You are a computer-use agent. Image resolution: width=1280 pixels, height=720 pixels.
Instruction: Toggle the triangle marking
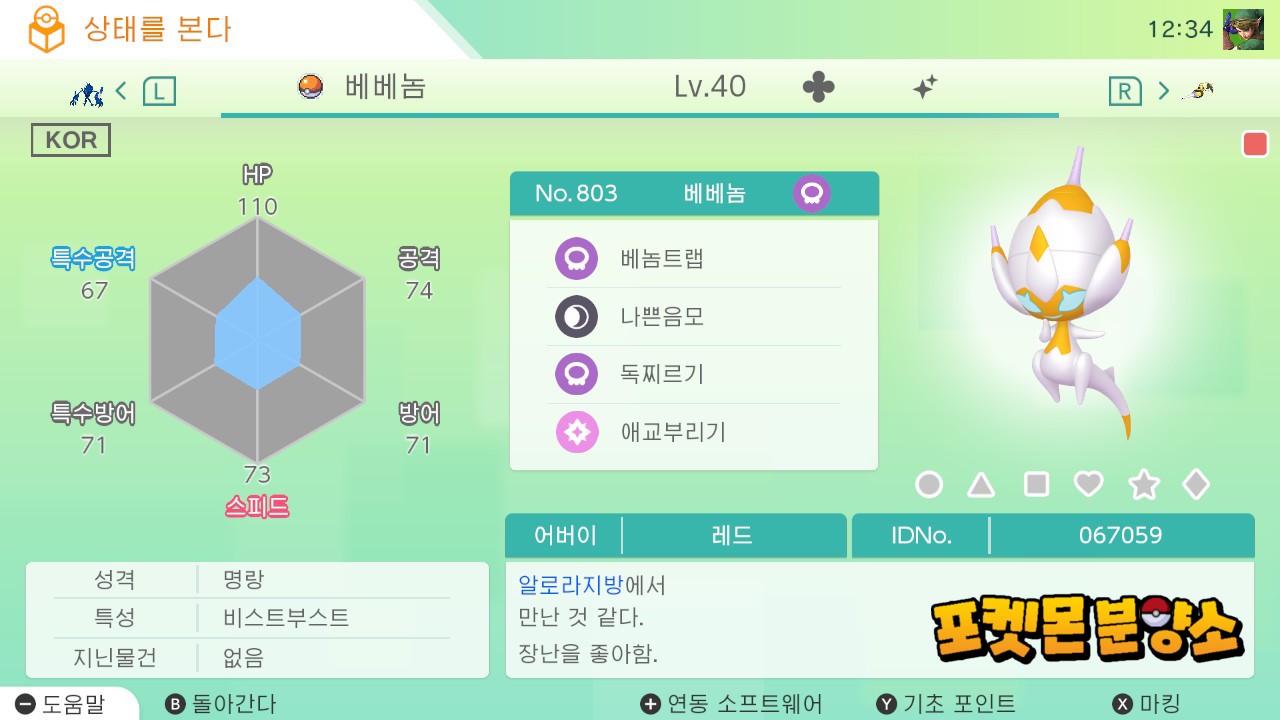(982, 485)
